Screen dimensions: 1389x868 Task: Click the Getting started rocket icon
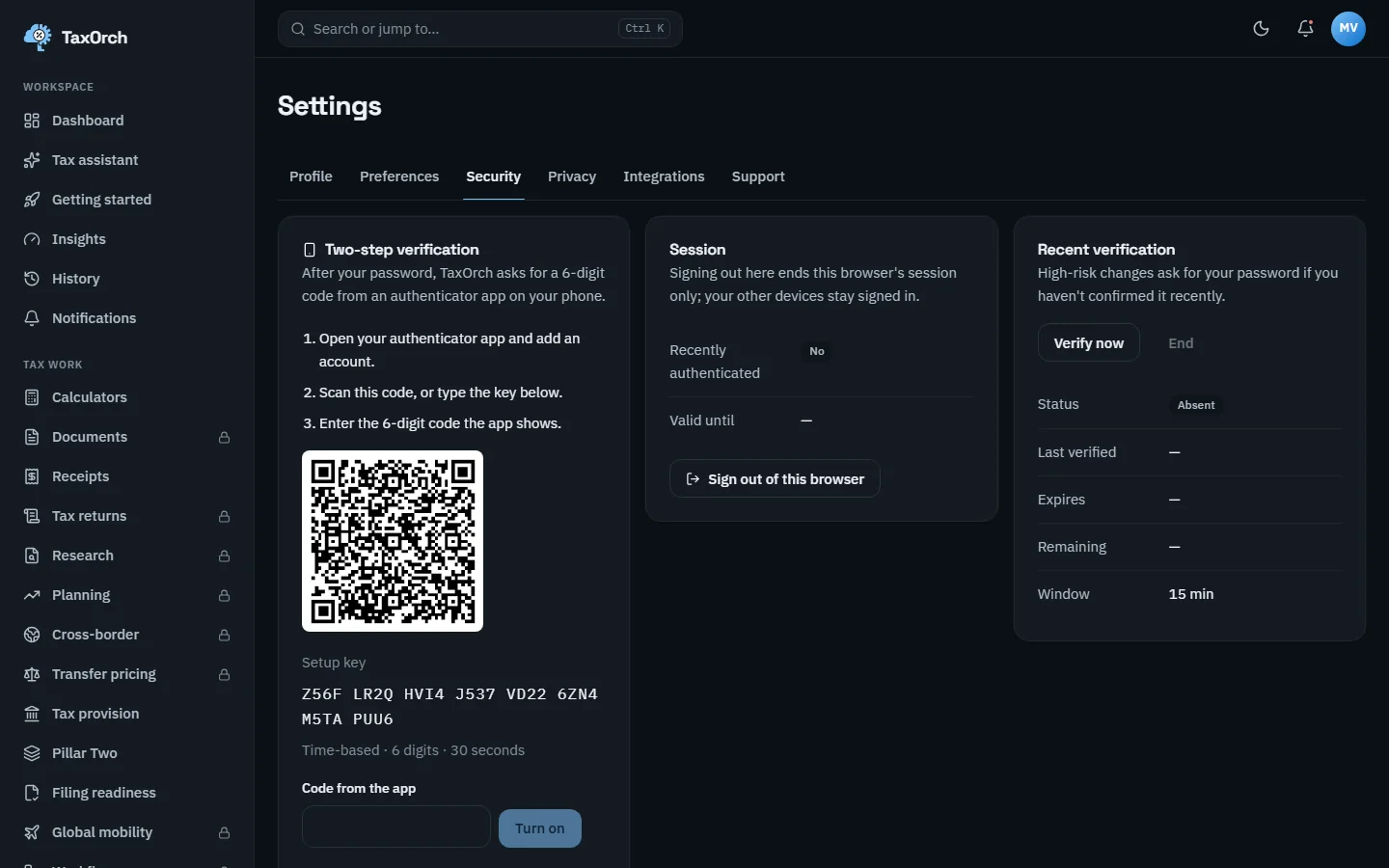click(32, 200)
